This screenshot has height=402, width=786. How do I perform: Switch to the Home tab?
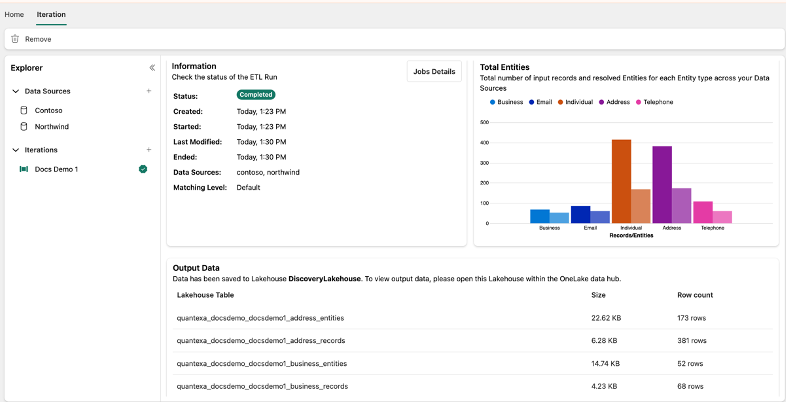click(x=14, y=15)
